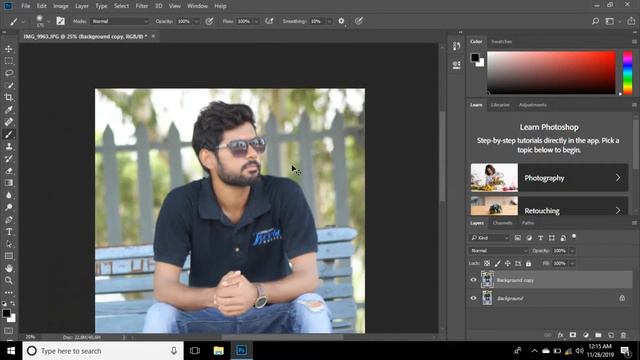Viewport: 640px width, 360px height.
Task: Open the Photography tutorials
Action: click(549, 178)
